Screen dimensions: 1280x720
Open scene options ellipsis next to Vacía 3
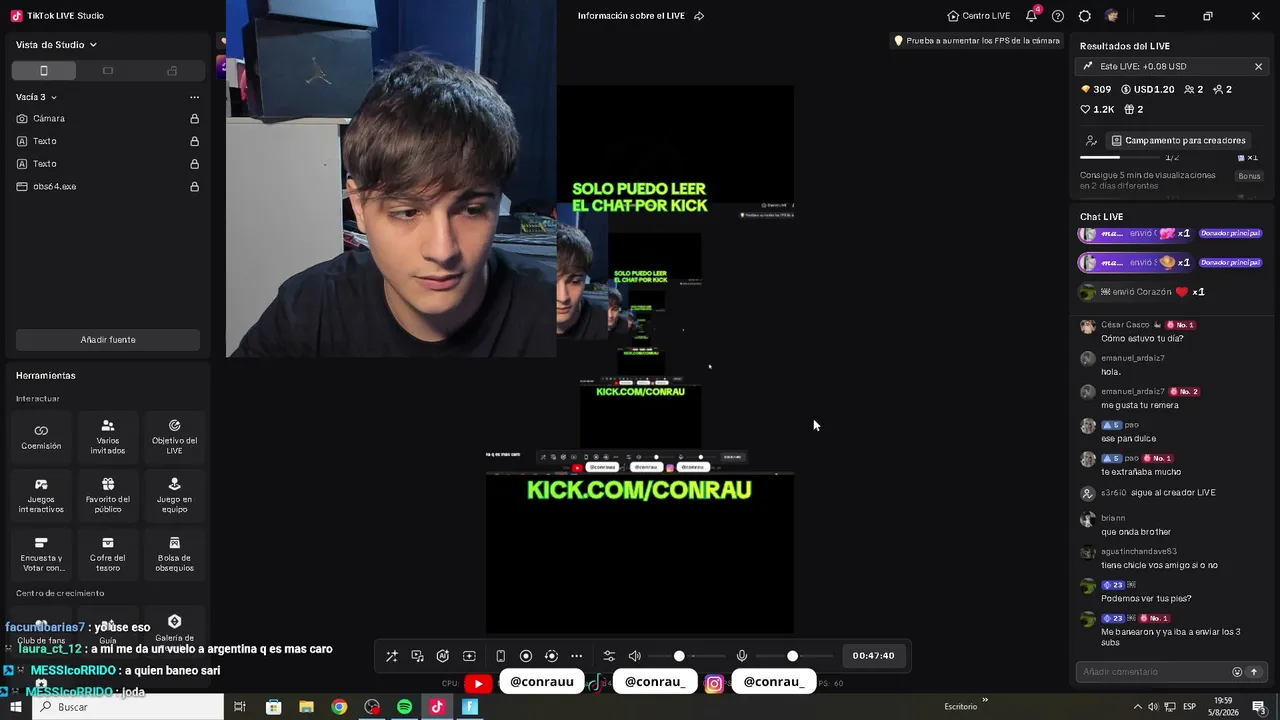(194, 97)
